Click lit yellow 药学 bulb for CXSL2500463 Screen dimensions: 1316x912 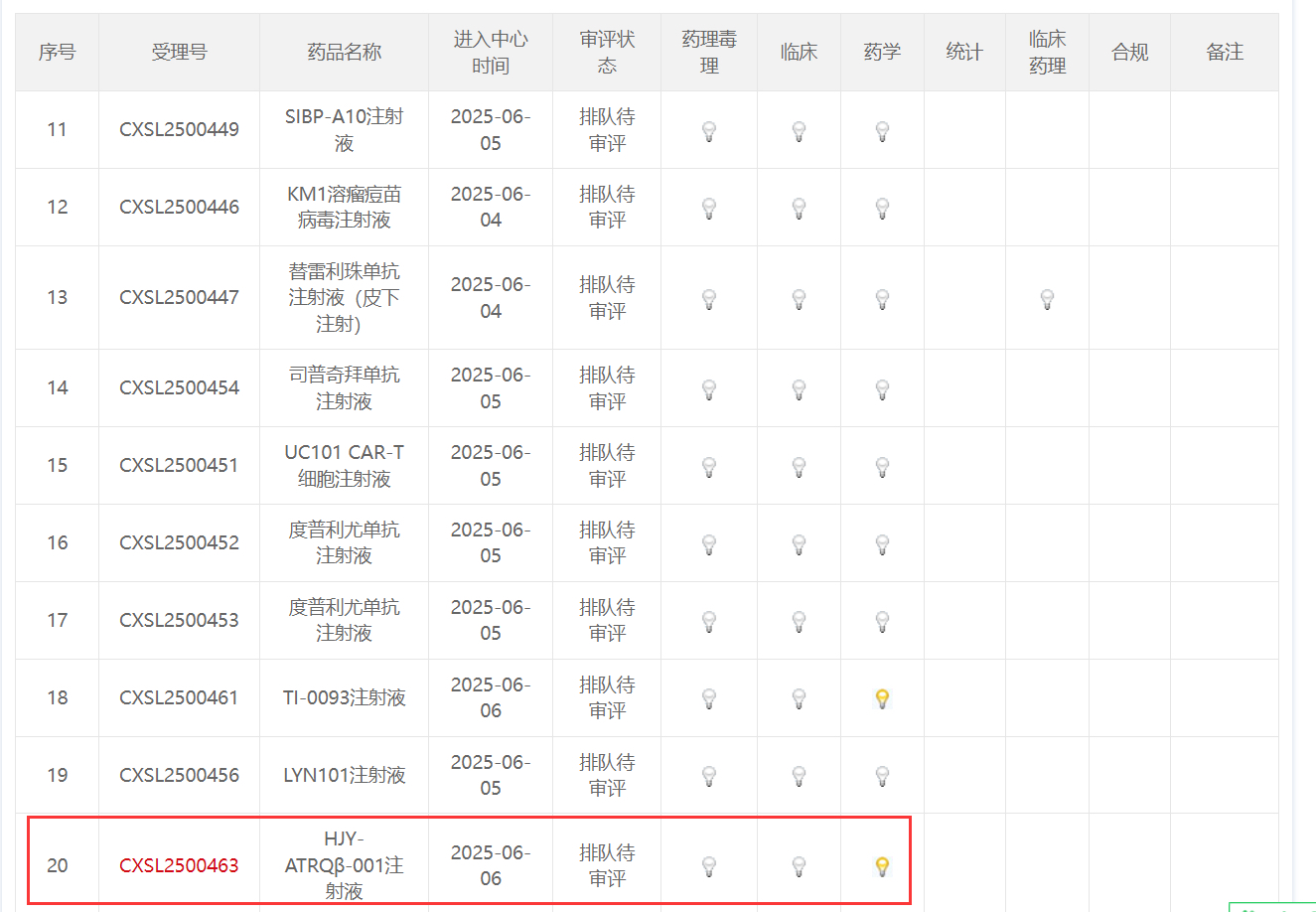point(882,866)
